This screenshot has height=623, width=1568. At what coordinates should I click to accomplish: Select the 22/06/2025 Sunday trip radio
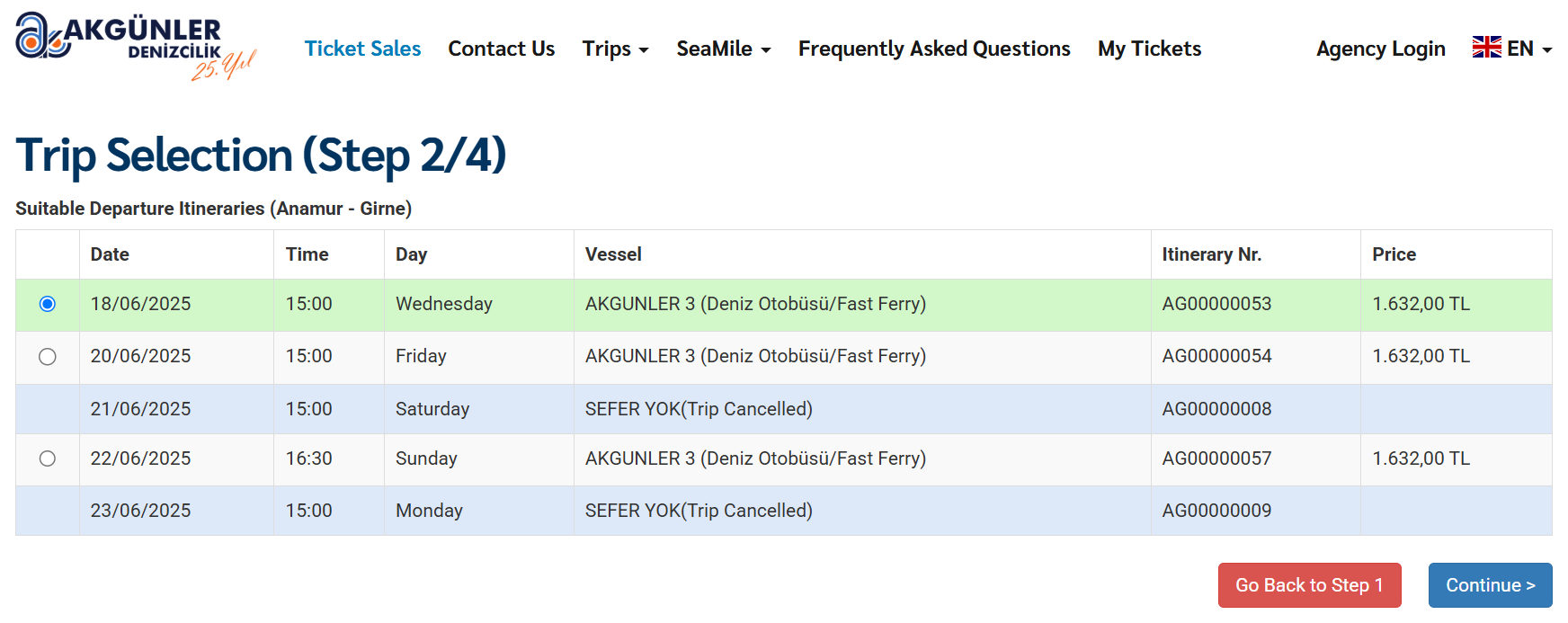[x=48, y=458]
